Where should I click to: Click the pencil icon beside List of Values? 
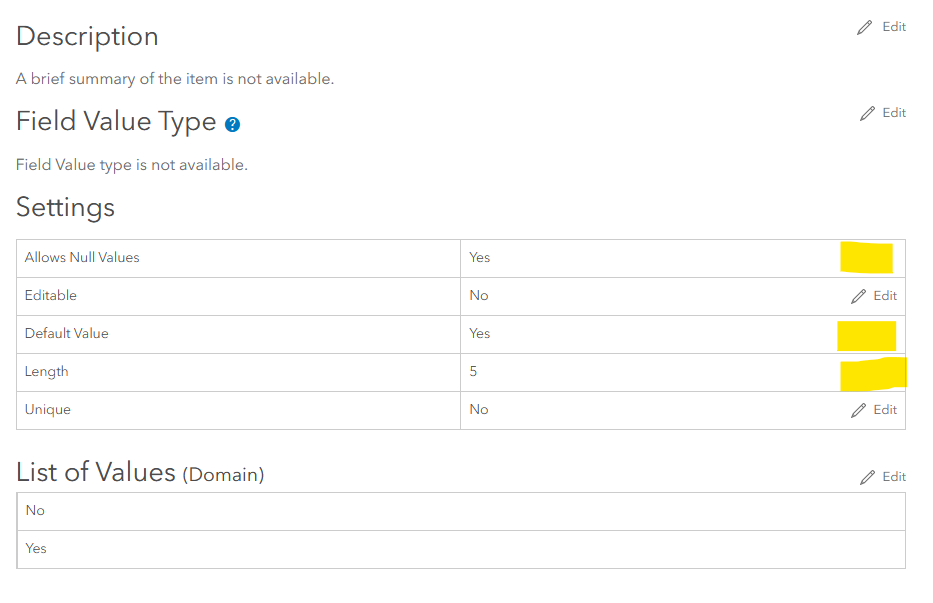pyautogui.click(x=865, y=476)
